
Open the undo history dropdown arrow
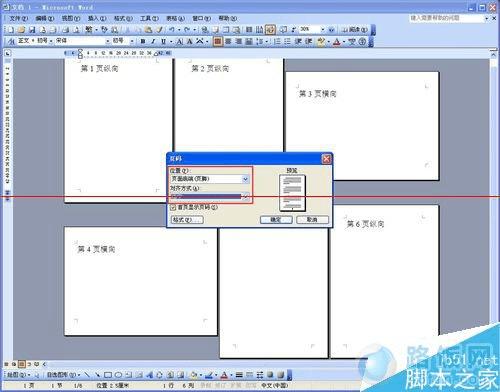tap(179, 30)
